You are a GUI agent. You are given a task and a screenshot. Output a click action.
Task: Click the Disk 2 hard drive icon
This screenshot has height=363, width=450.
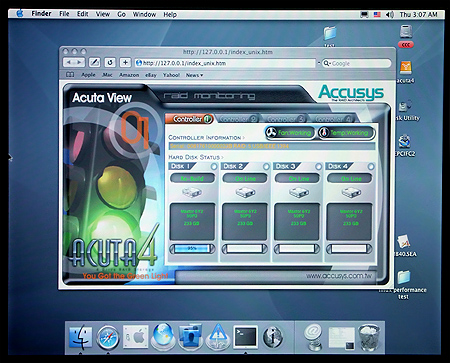245,192
